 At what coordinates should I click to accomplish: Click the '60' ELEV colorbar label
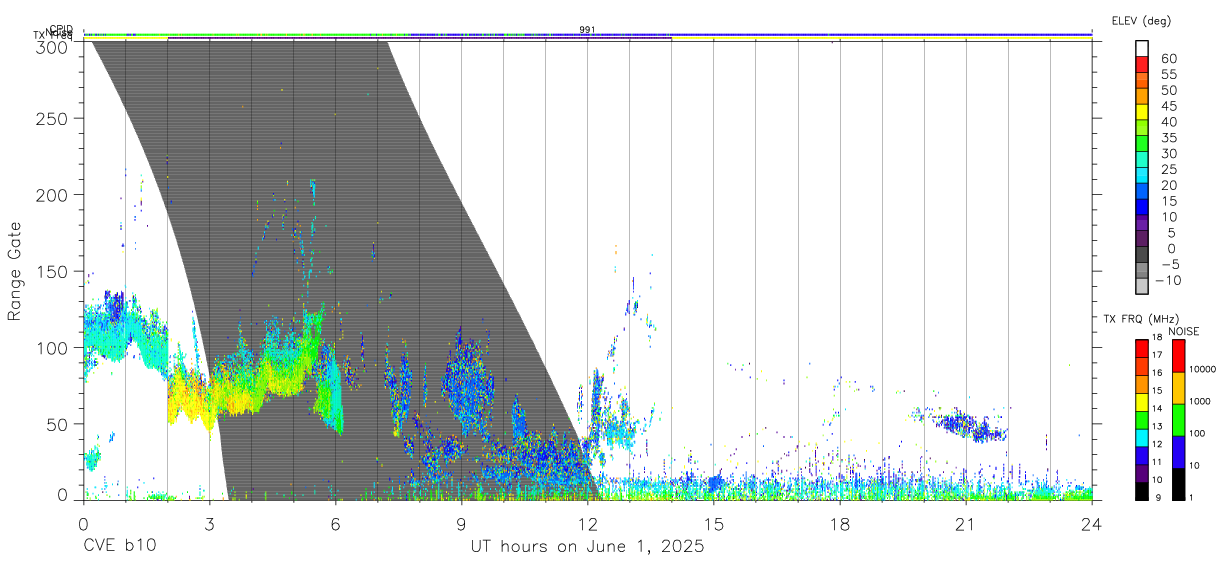(x=1168, y=58)
